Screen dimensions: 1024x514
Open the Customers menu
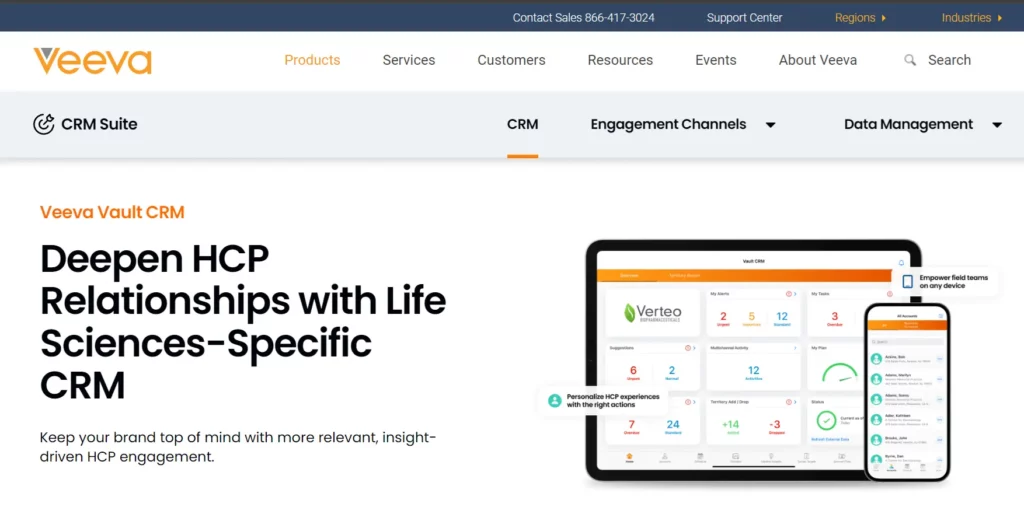click(x=511, y=60)
